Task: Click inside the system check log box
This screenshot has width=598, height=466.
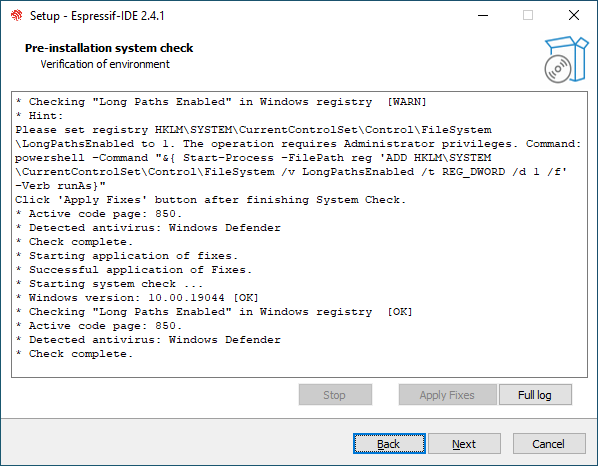Action: [299, 235]
